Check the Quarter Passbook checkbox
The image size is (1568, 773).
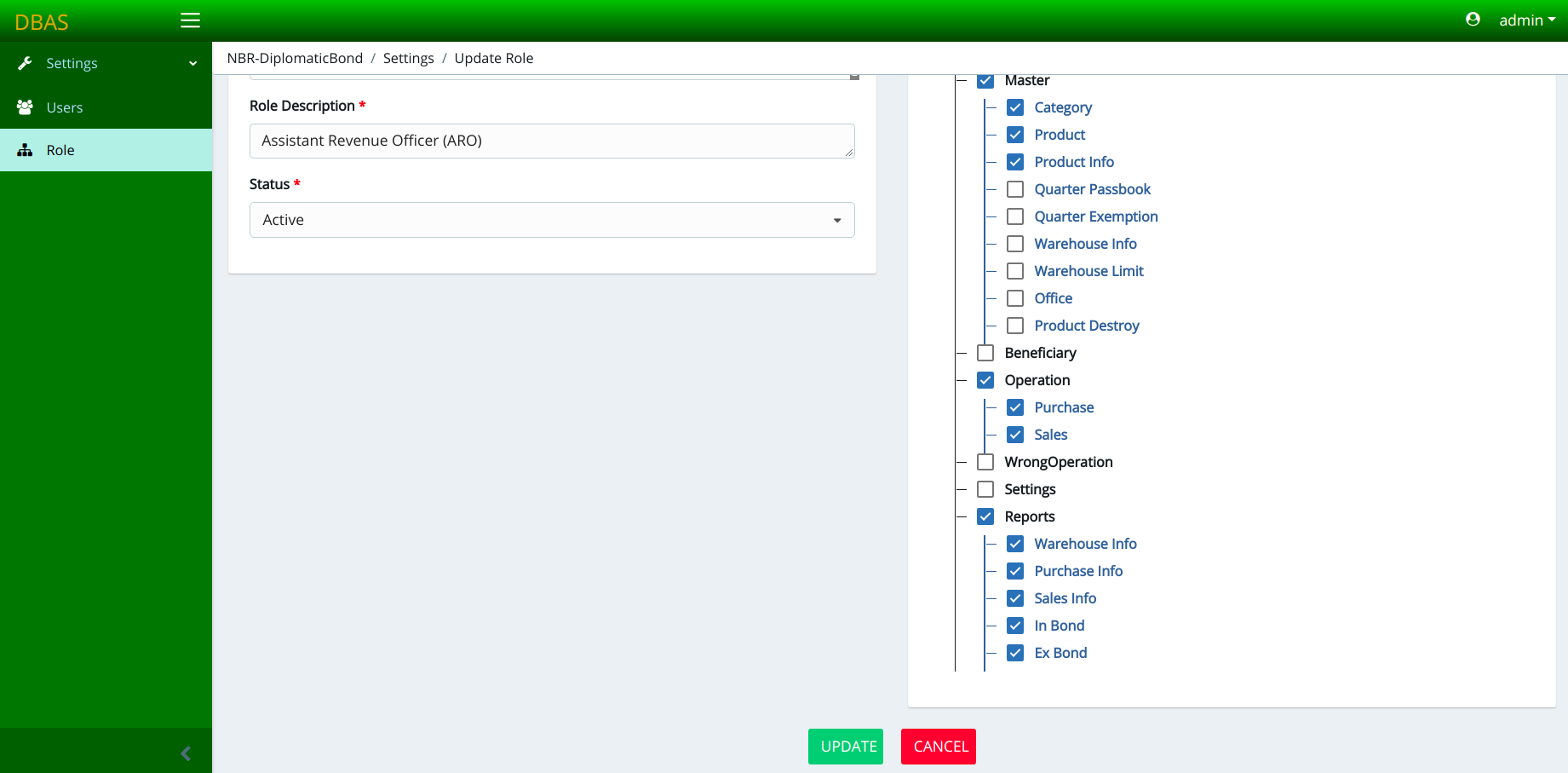[x=1015, y=189]
